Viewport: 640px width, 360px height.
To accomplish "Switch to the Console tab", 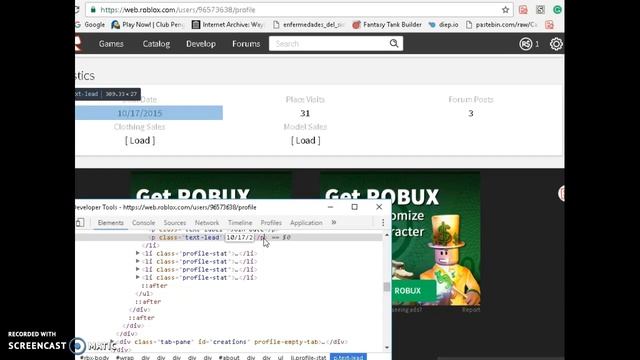I will (143, 223).
